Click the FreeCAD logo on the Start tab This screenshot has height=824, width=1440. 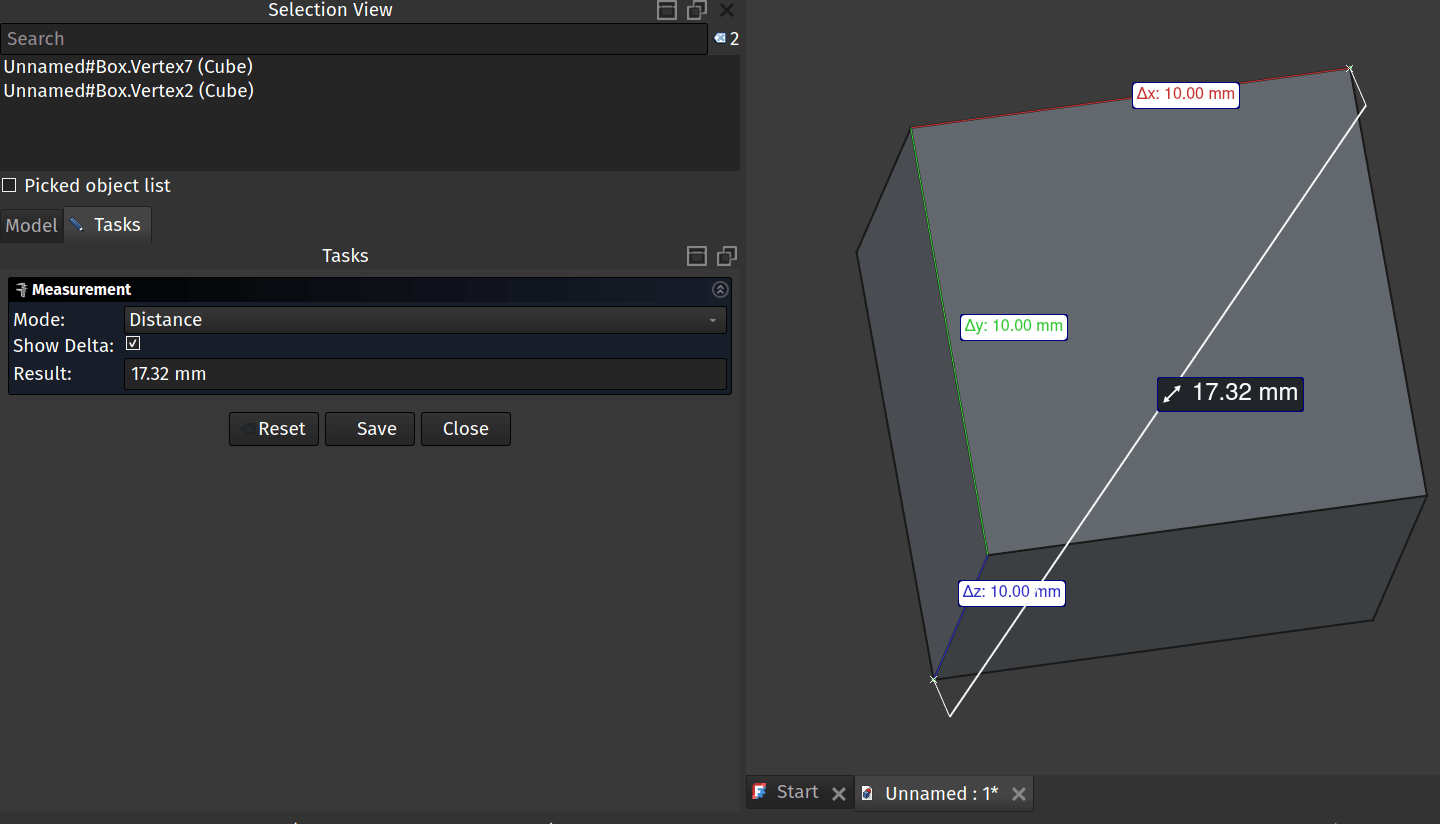tap(761, 791)
